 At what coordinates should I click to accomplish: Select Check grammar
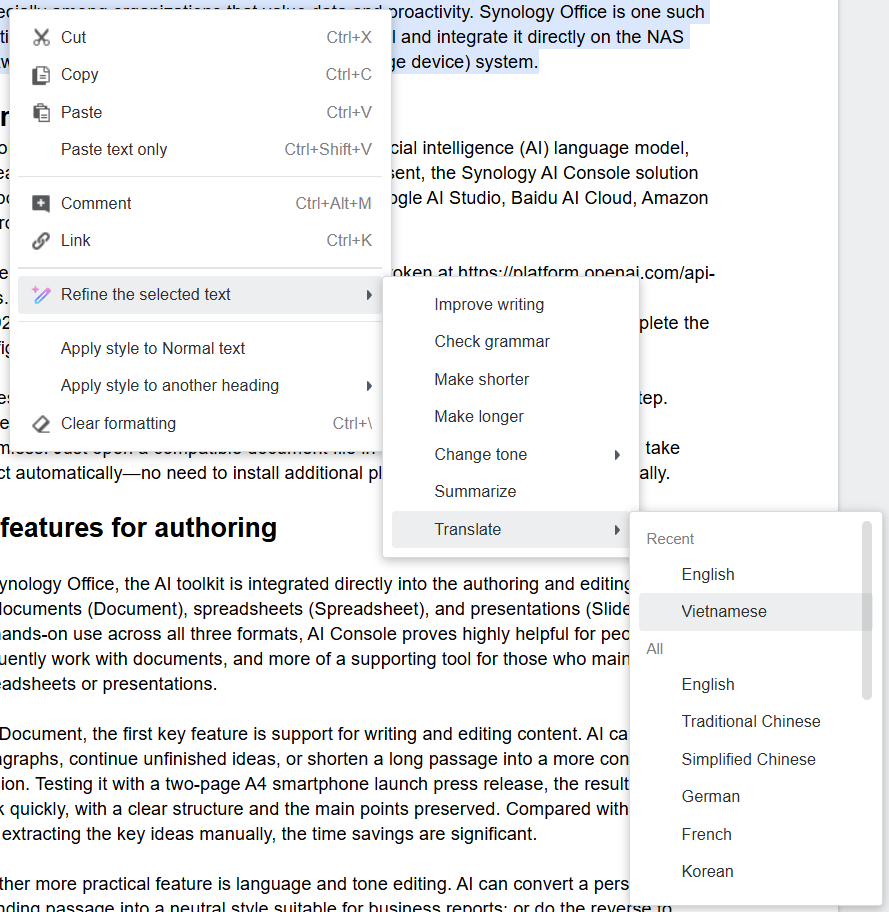[492, 342]
